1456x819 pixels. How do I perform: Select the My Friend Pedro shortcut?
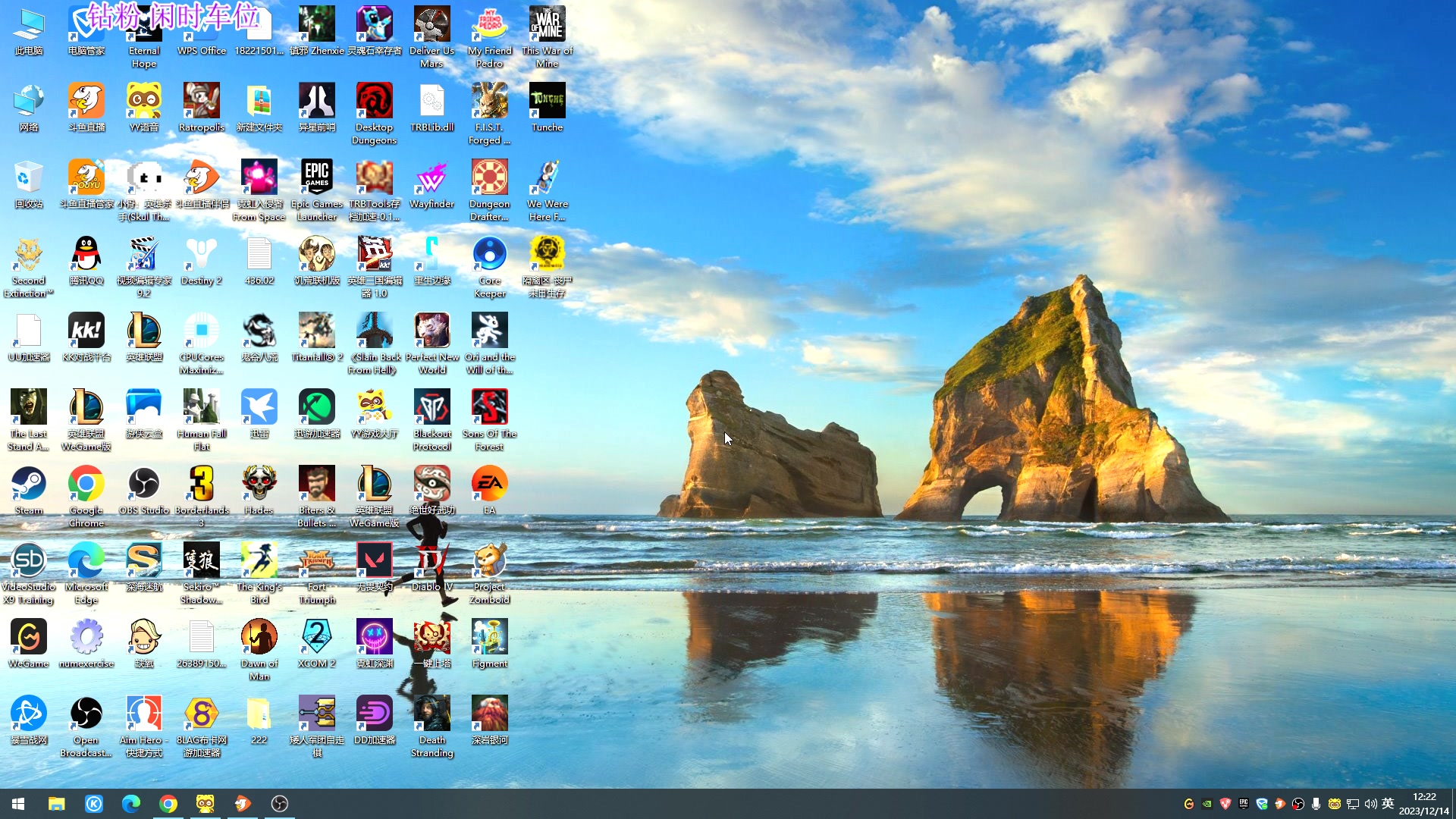[x=490, y=37]
